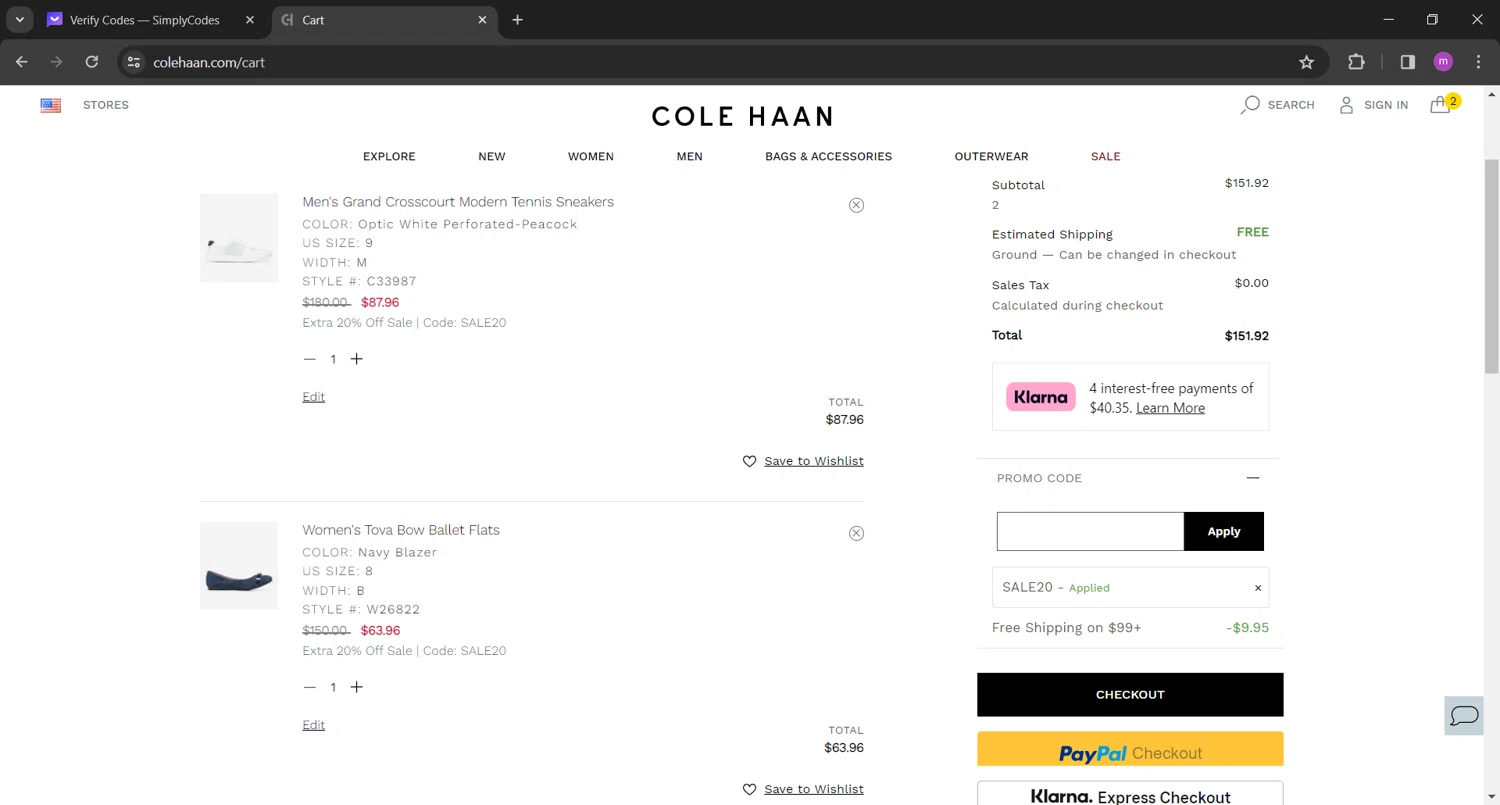Reload the page
This screenshot has height=805, width=1500.
click(92, 62)
